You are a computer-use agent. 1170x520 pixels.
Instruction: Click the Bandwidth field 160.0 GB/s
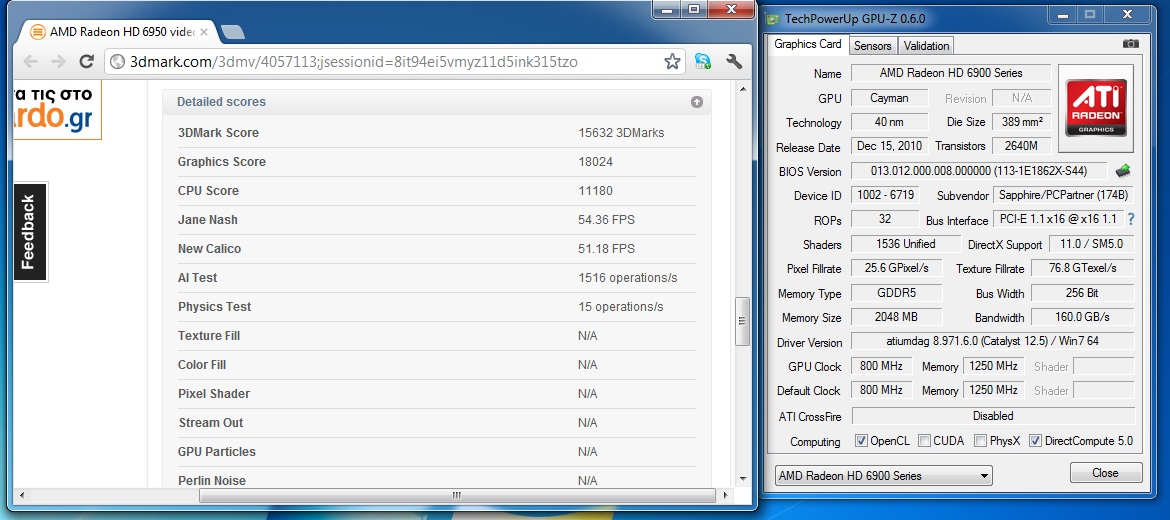1083,317
